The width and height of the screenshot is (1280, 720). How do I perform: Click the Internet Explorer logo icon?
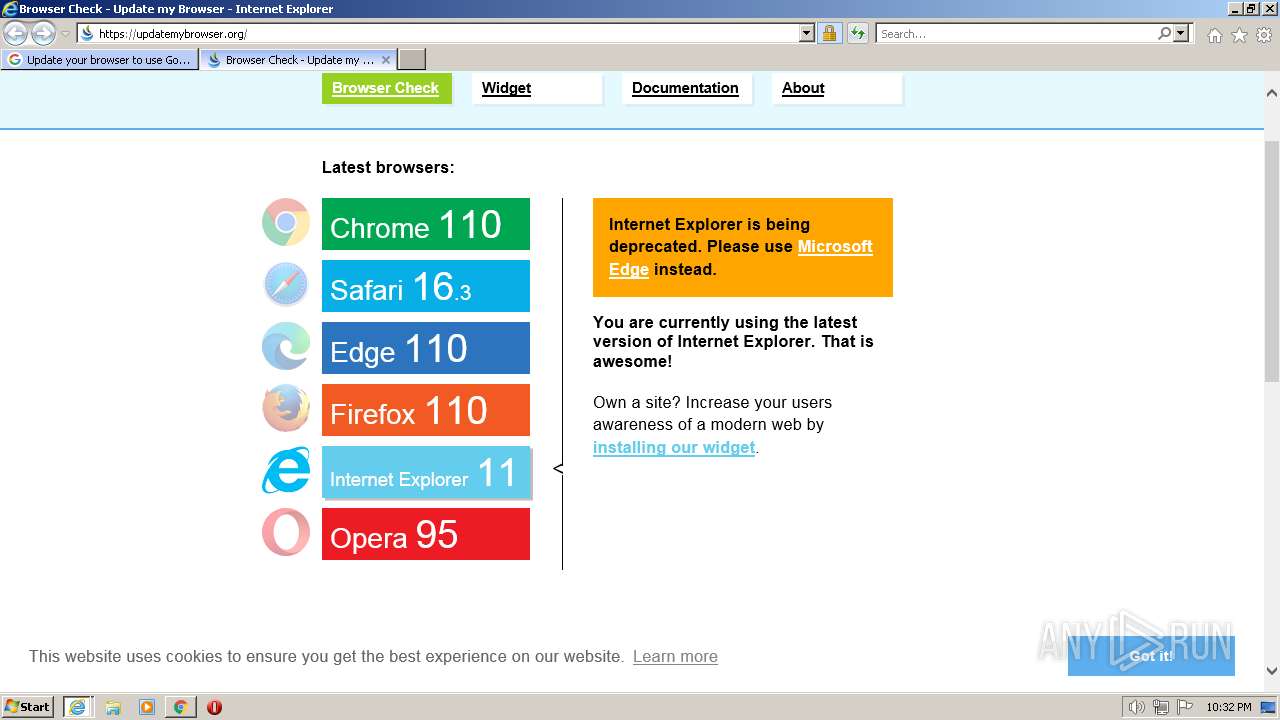[x=286, y=471]
